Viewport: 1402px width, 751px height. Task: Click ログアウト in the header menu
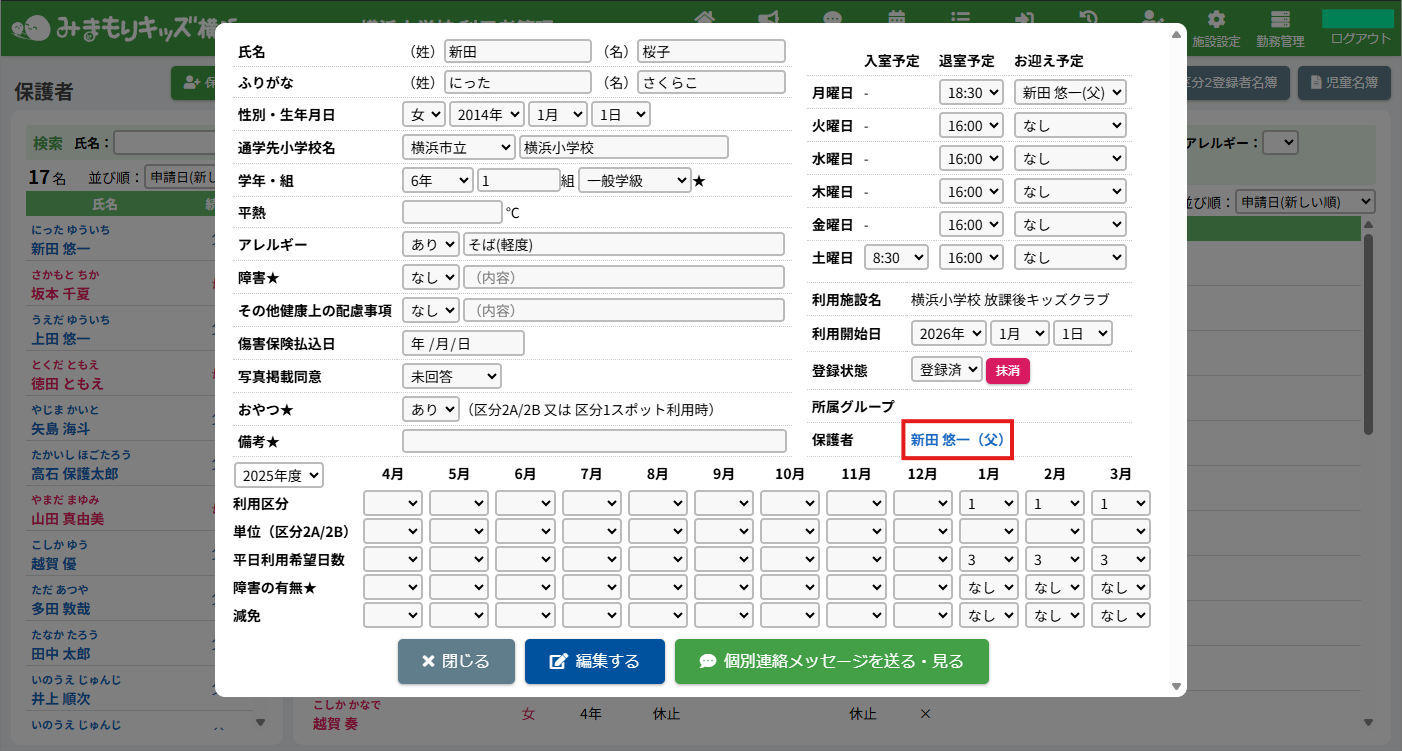pyautogui.click(x=1360, y=38)
